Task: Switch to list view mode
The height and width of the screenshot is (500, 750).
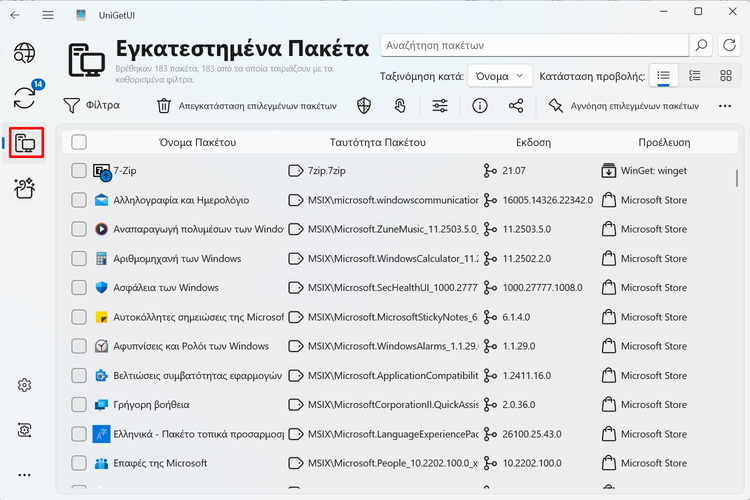Action: pos(663,76)
